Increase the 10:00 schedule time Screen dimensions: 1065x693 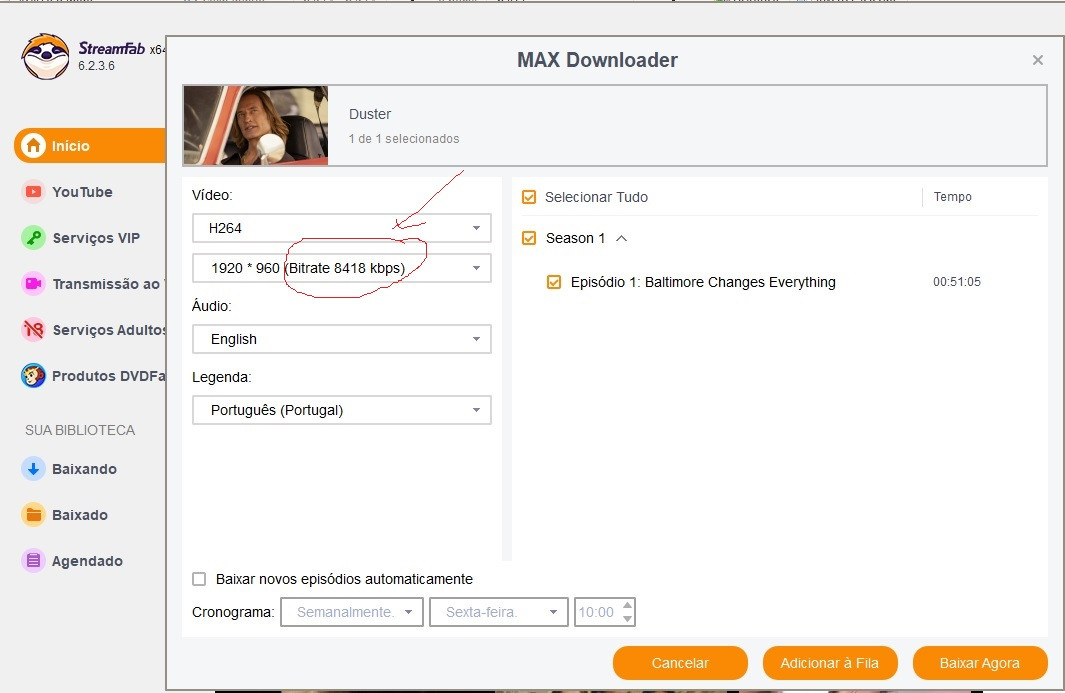click(x=628, y=605)
